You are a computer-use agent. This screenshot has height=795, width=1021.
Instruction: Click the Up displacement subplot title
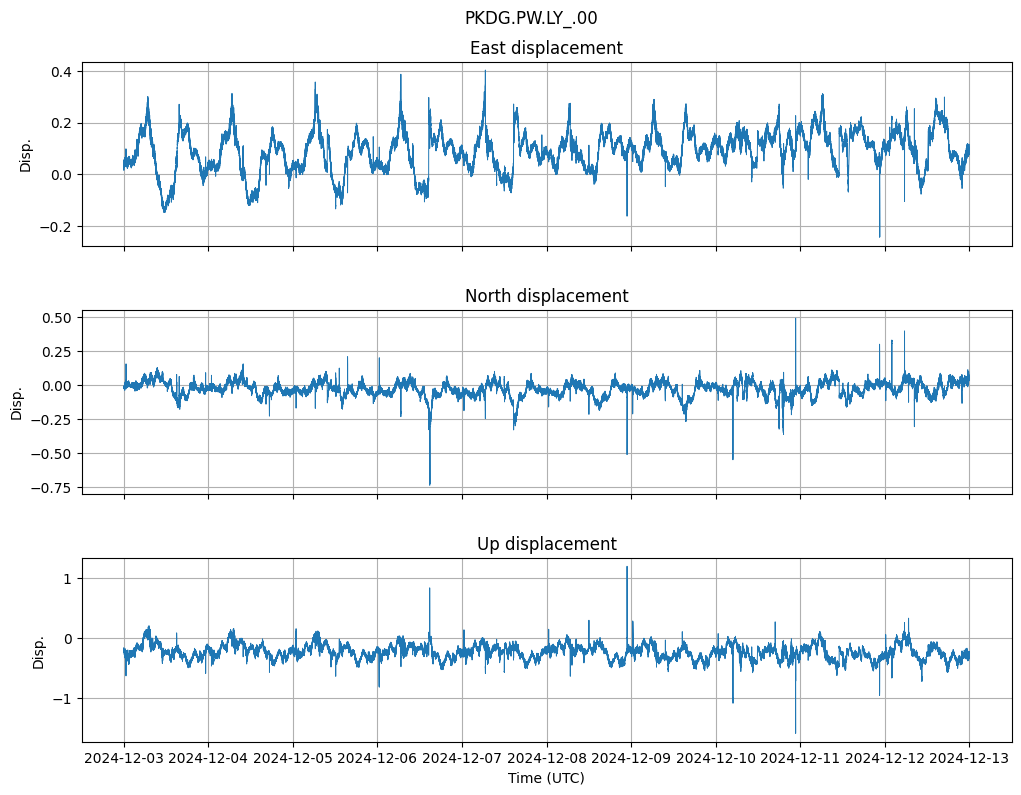tap(546, 544)
